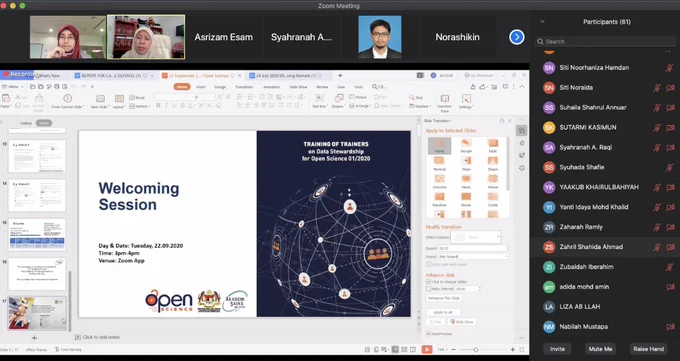This screenshot has height=361, width=680.
Task: Click the orange slideshow play button
Action: click(427, 349)
